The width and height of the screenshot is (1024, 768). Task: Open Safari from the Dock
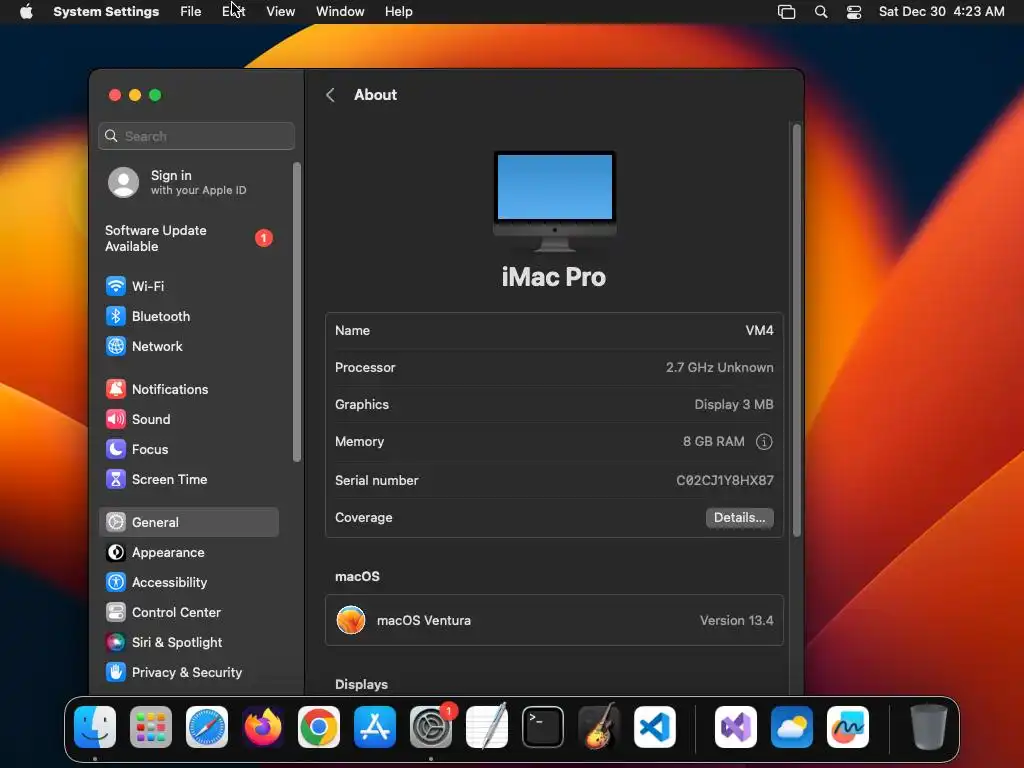tap(207, 727)
